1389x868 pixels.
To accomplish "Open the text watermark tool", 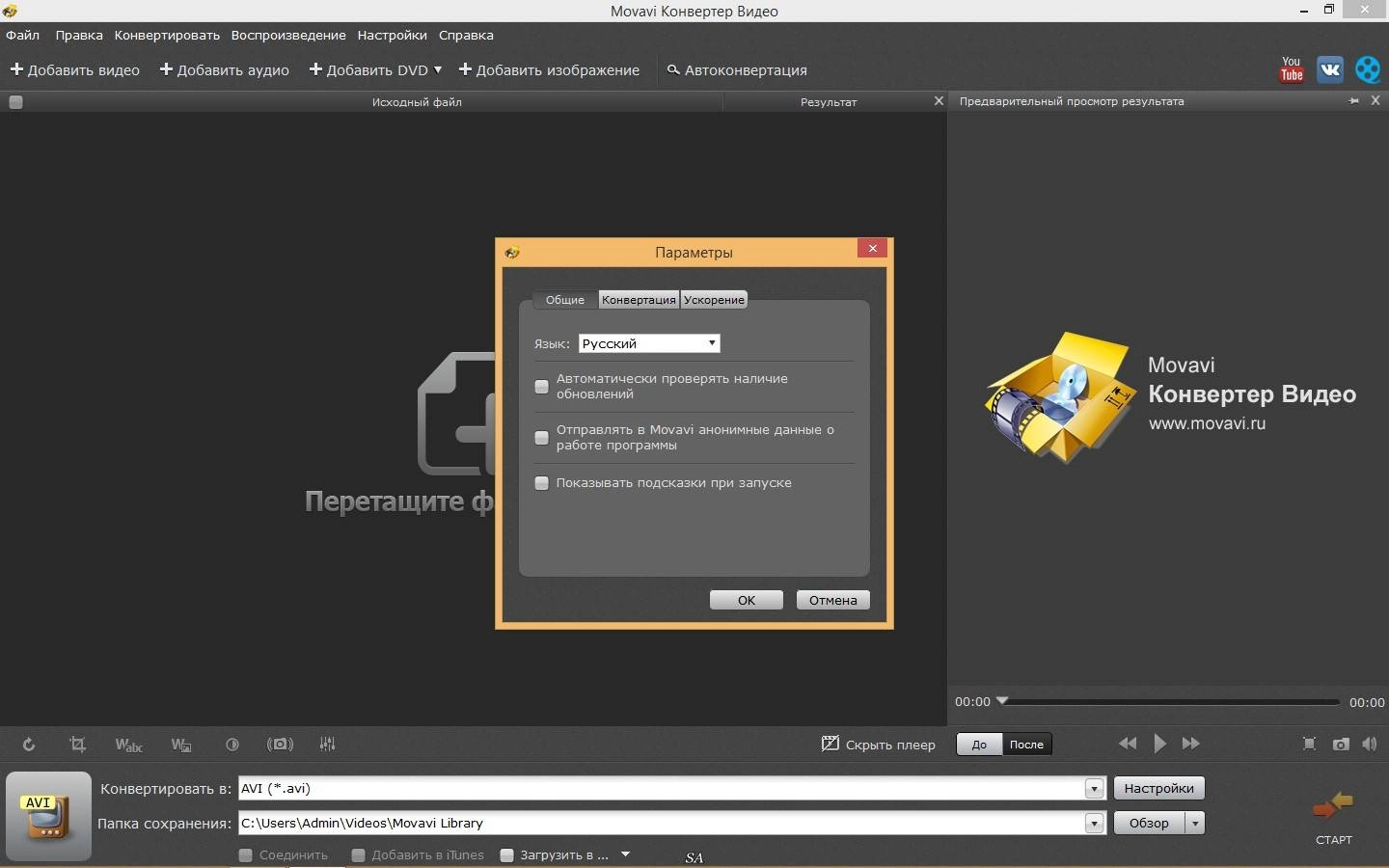I will [128, 745].
